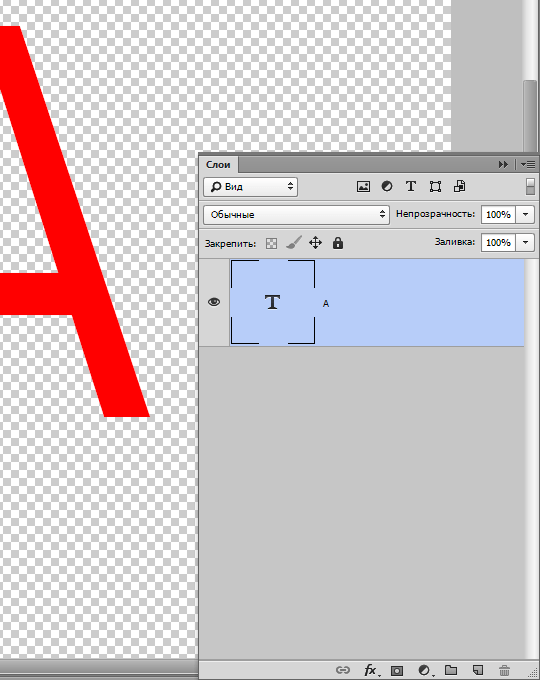Toggle layer filtering switch on/off

(x=530, y=186)
